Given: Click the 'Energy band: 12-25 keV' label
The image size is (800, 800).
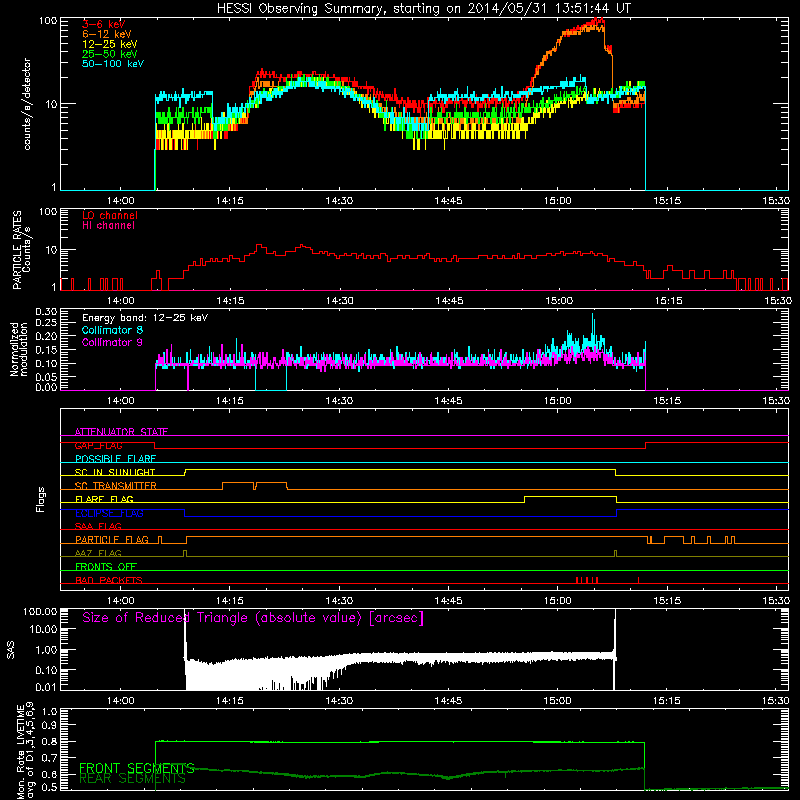Looking at the screenshot, I should 145,318.
